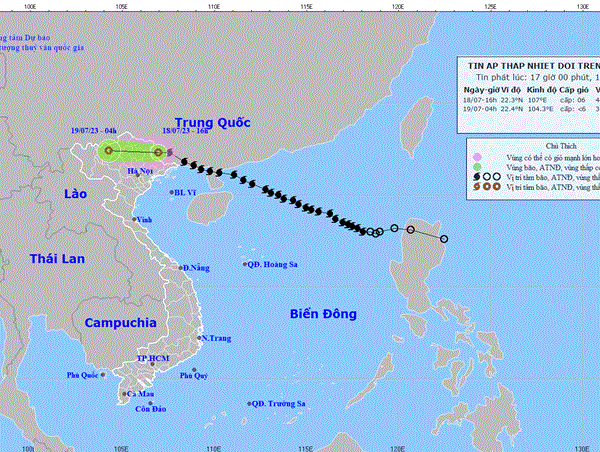Click the storm center marker at 18/07/23 16h
The image size is (600, 452).
158,153
